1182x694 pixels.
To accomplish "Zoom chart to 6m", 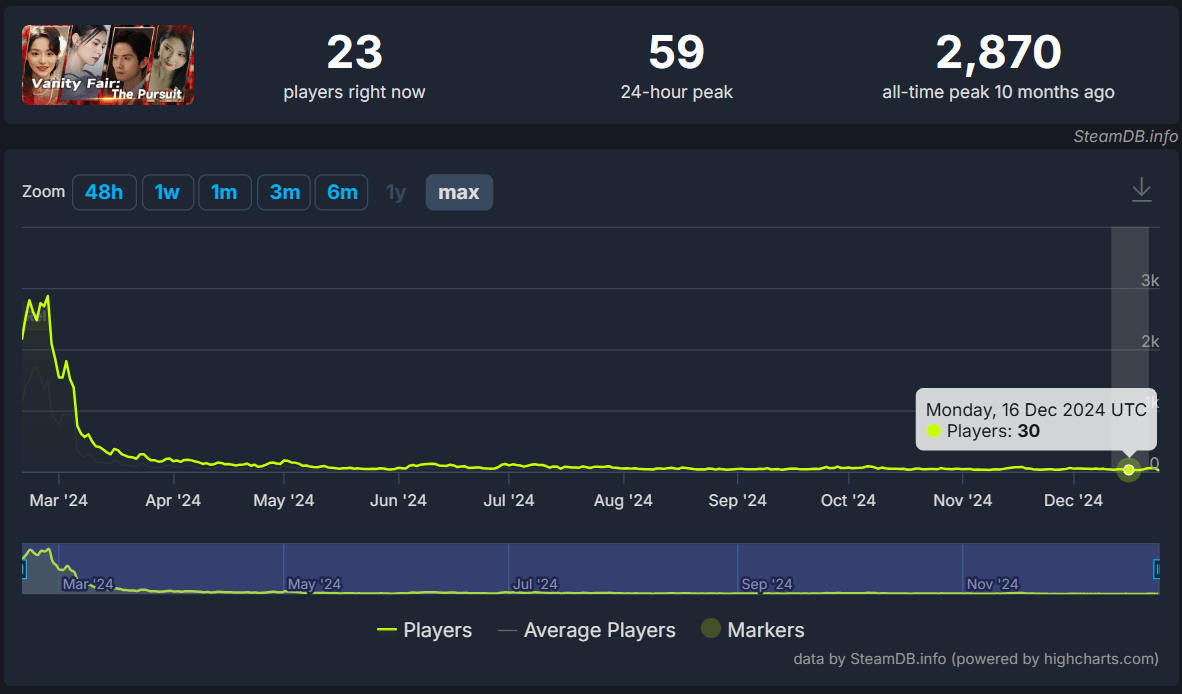I will (341, 192).
